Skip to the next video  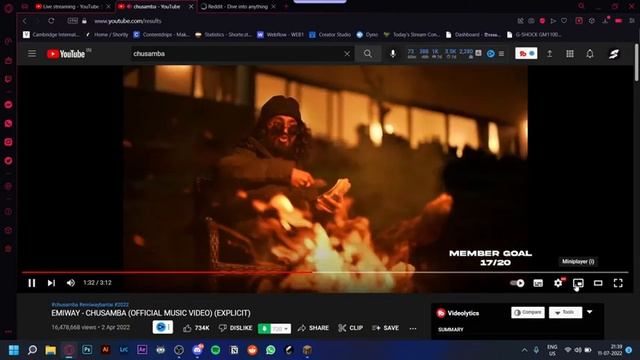51,283
